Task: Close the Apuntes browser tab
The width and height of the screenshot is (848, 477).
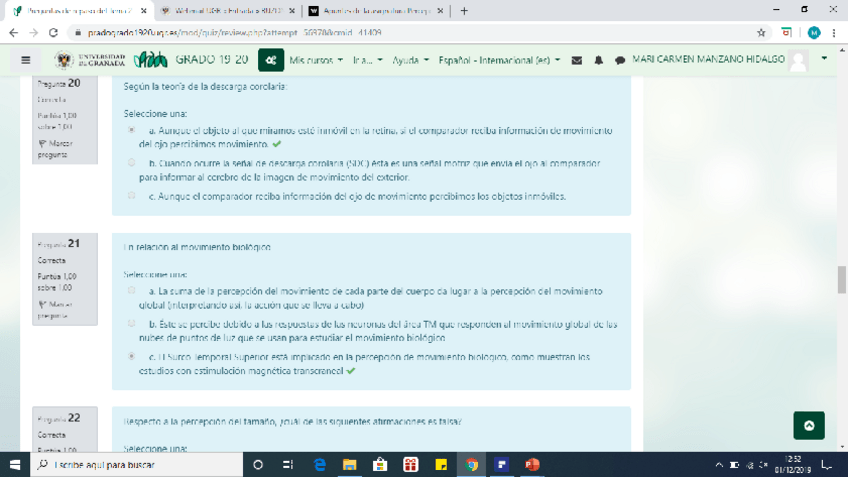Action: 440,11
